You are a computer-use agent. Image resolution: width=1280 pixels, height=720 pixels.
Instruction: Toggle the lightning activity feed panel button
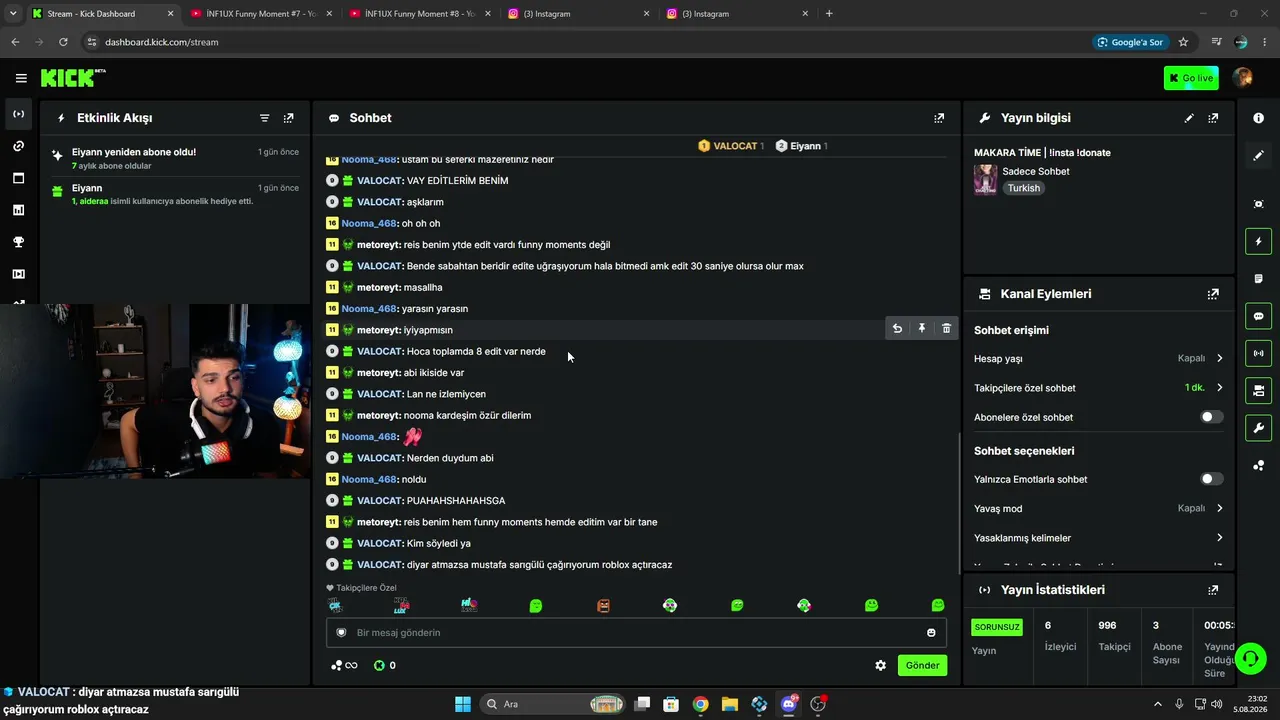(x=1258, y=241)
